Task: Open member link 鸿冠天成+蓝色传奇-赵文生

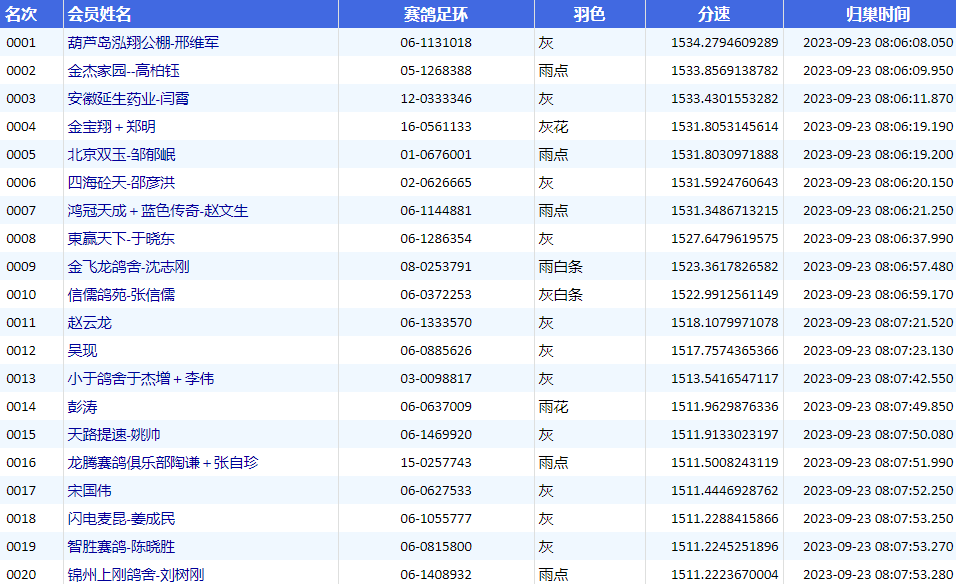Action: [158, 211]
